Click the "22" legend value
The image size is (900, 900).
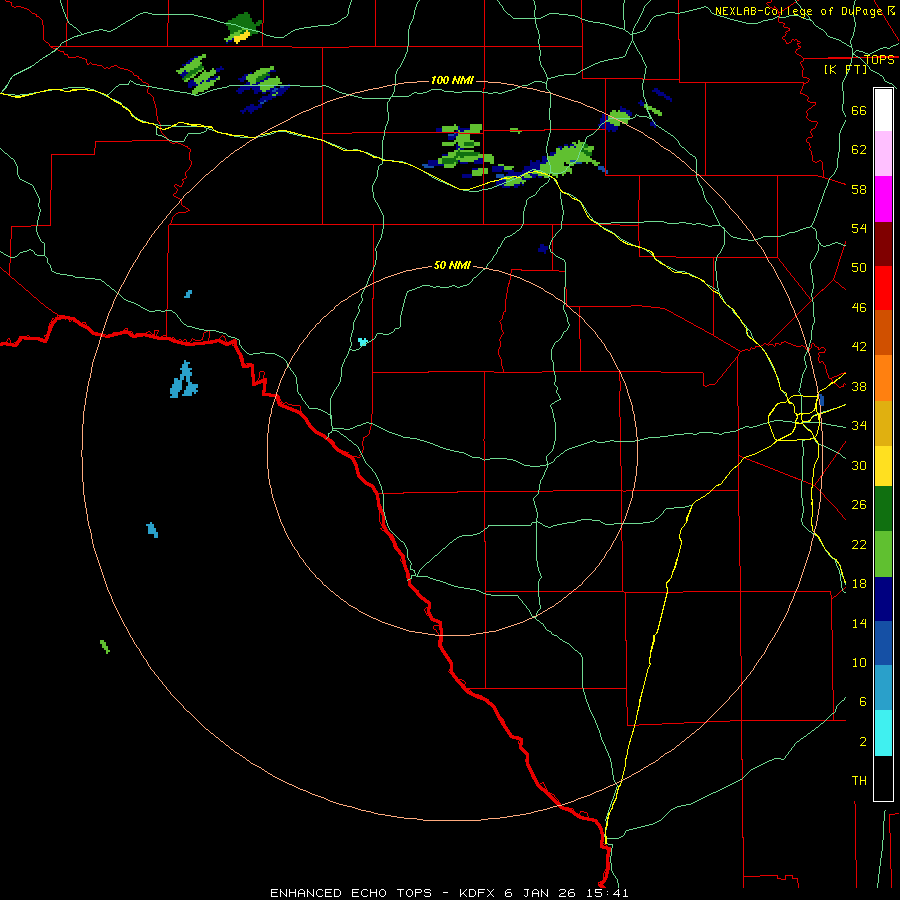(x=859, y=544)
